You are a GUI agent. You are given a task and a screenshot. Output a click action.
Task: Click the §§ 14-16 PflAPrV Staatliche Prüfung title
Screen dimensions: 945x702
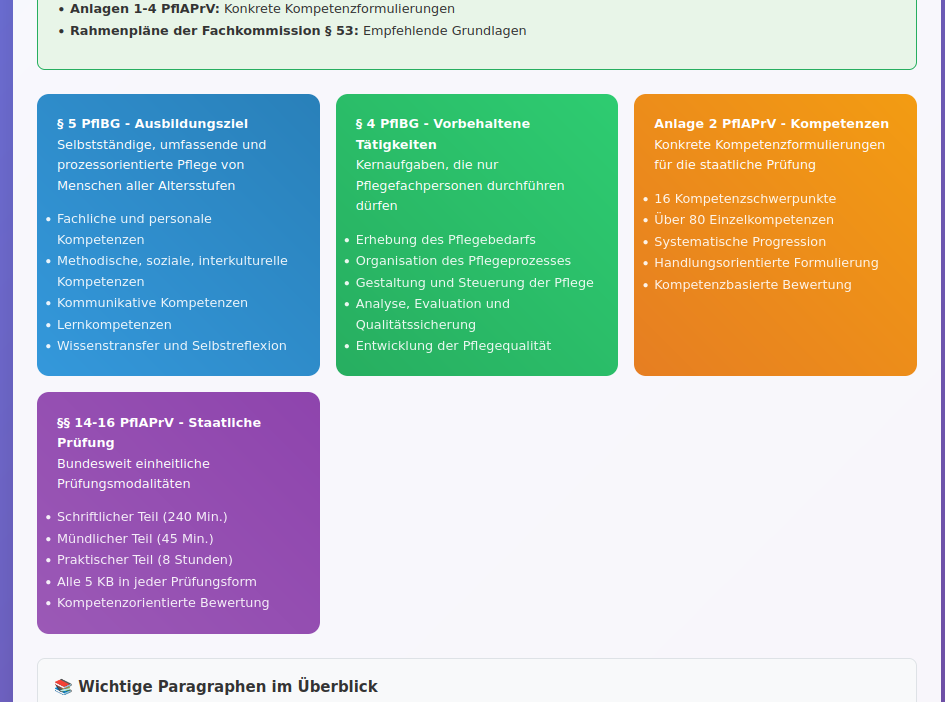coord(158,432)
